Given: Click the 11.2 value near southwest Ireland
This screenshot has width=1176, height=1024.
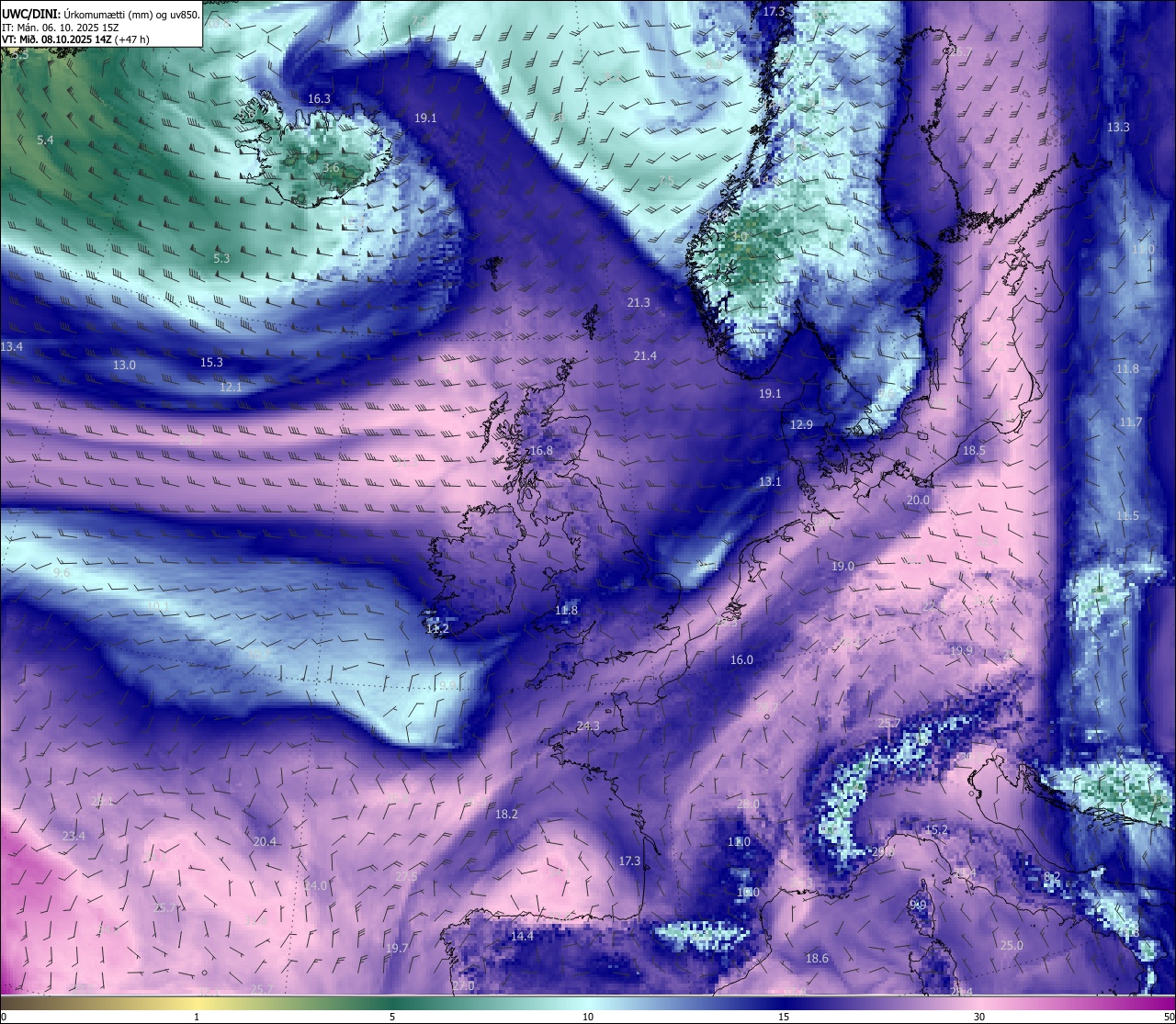Looking at the screenshot, I should (x=437, y=628).
